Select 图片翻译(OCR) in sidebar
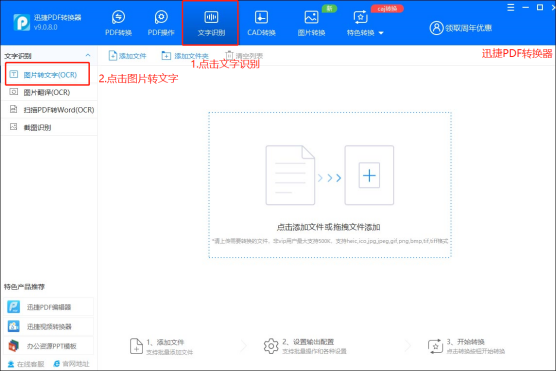The width and height of the screenshot is (557, 371). [49, 92]
